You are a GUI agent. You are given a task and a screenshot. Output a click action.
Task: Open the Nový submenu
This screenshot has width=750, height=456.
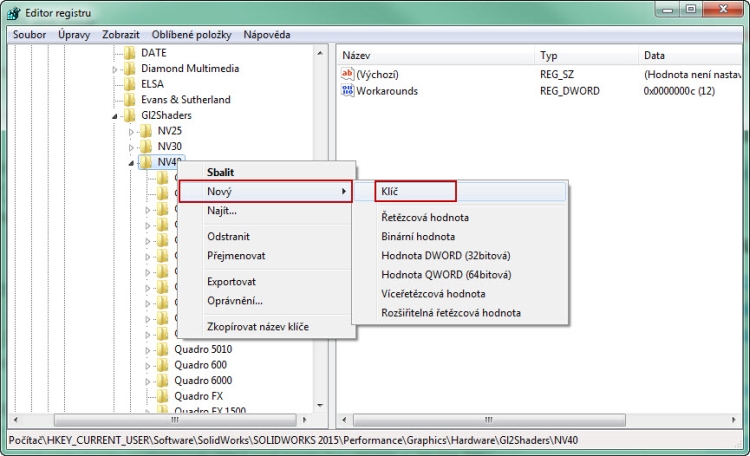pyautogui.click(x=266, y=191)
